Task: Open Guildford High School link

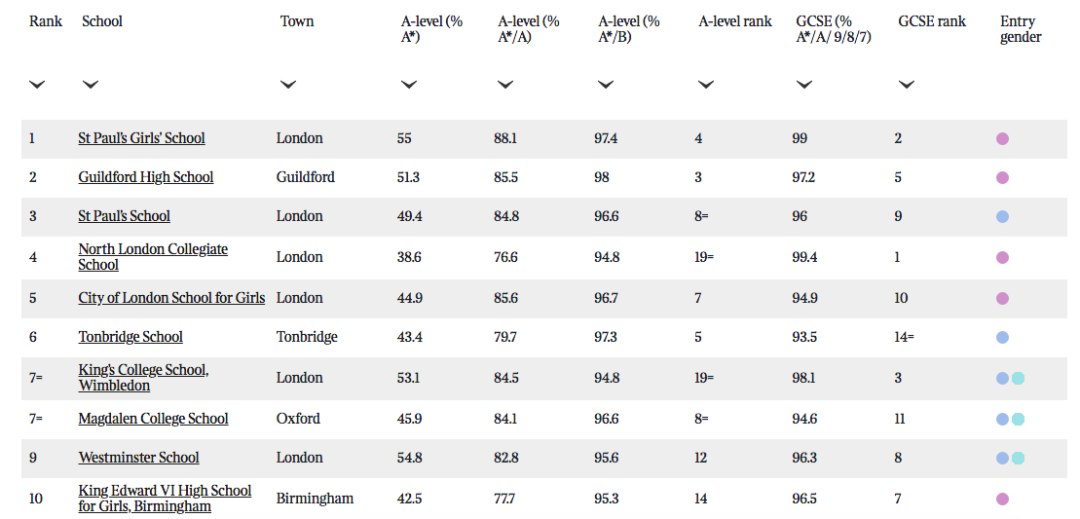Action: click(x=146, y=178)
